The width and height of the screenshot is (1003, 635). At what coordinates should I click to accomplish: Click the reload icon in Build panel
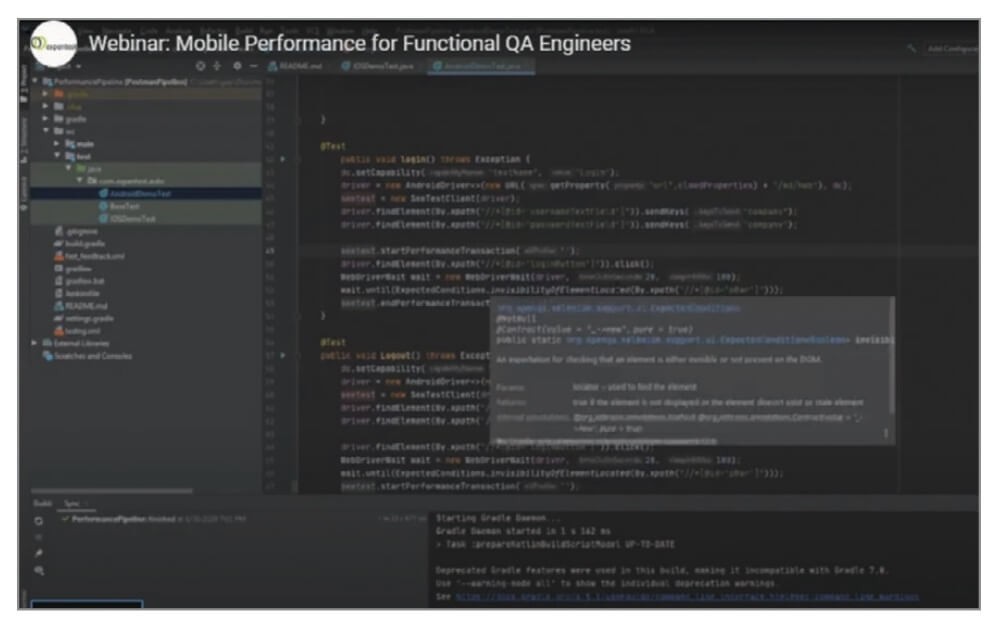click(x=39, y=522)
